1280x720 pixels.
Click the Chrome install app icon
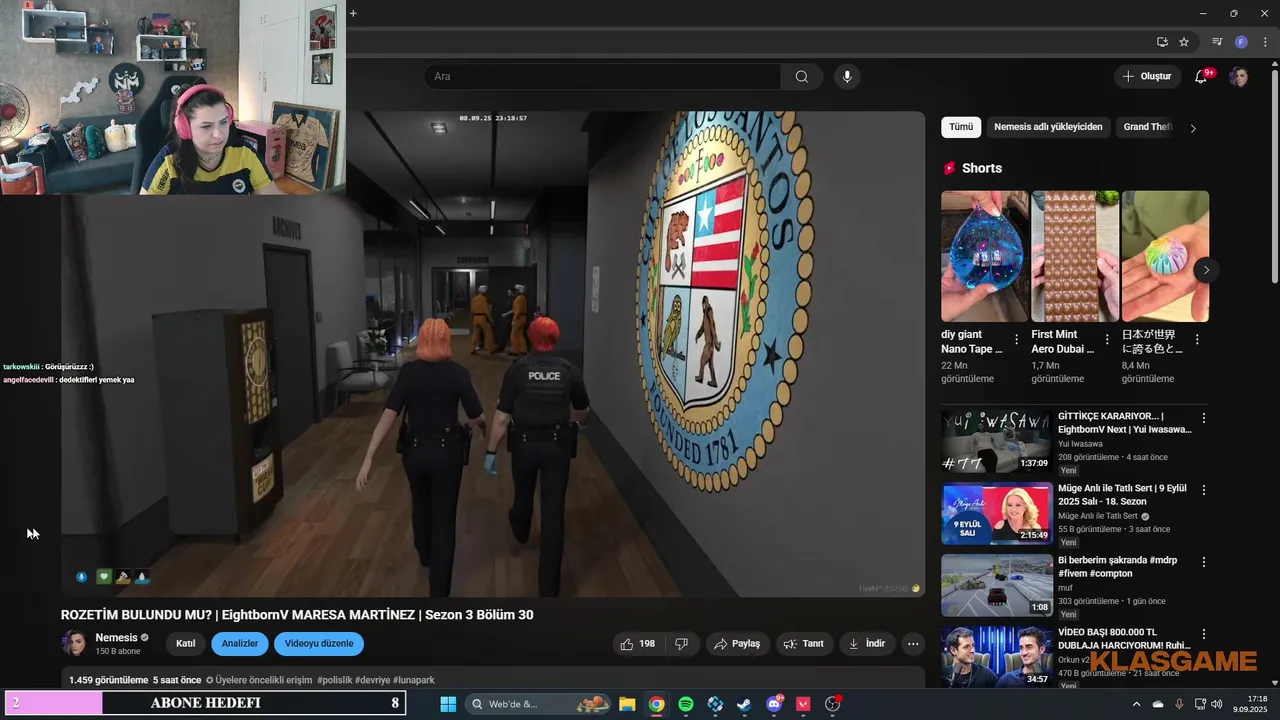1162,42
